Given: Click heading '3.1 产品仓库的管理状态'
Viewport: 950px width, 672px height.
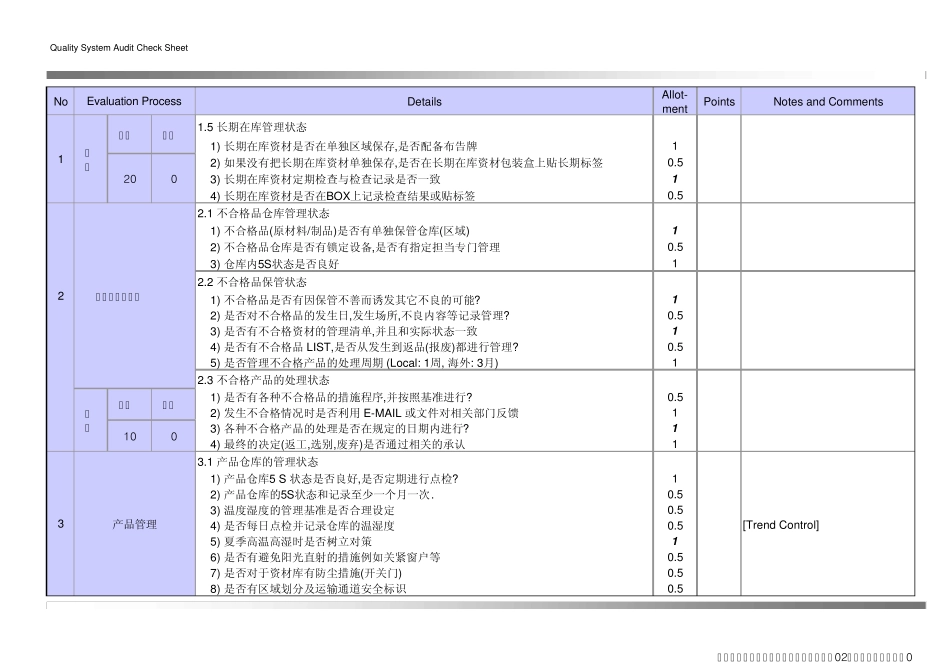Looking at the screenshot, I should (257, 462).
